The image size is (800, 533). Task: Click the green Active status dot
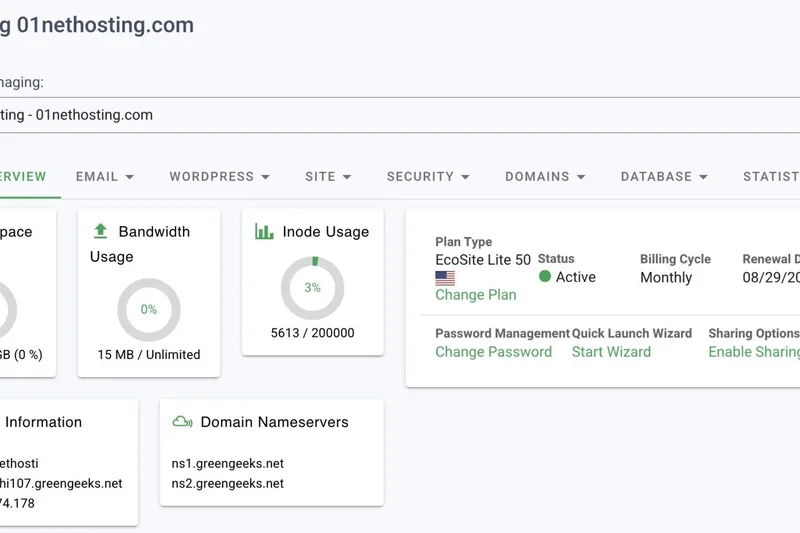545,276
